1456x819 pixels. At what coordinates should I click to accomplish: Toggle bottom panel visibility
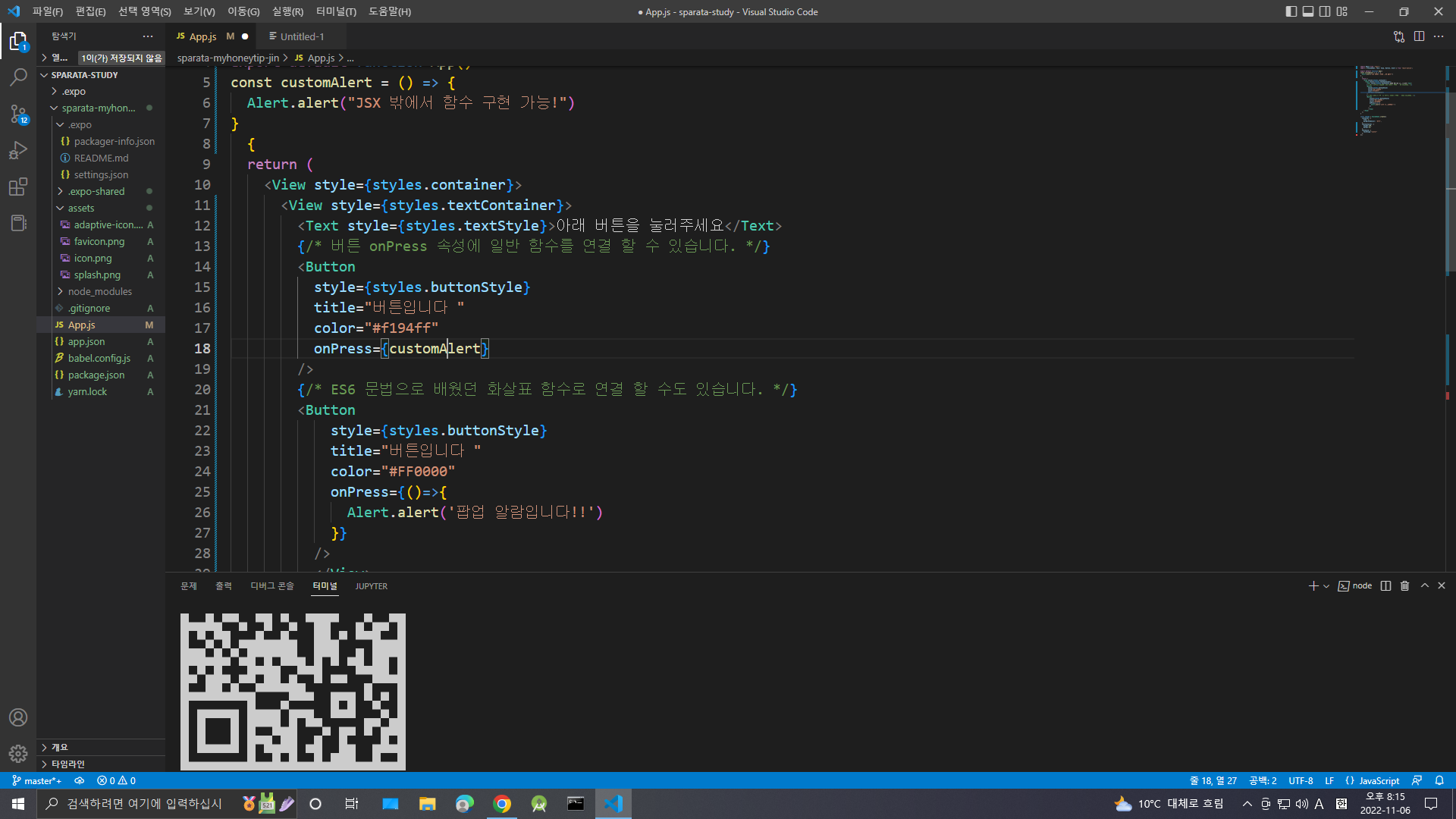click(x=1308, y=11)
